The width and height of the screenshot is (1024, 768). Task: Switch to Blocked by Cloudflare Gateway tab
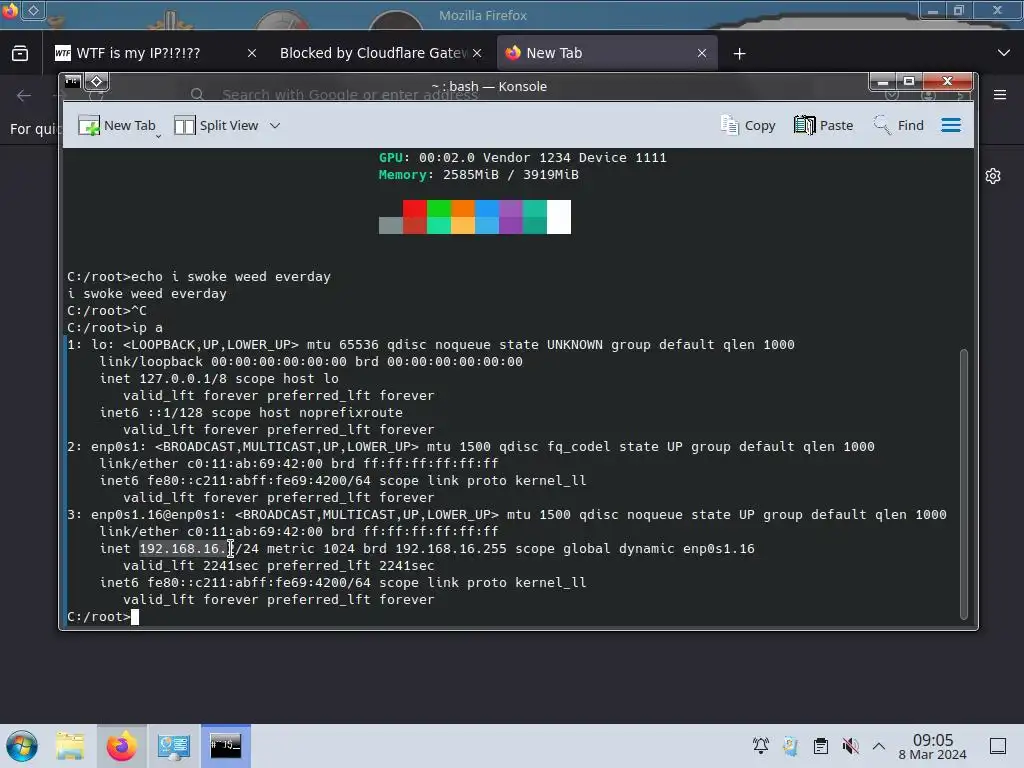(x=374, y=53)
